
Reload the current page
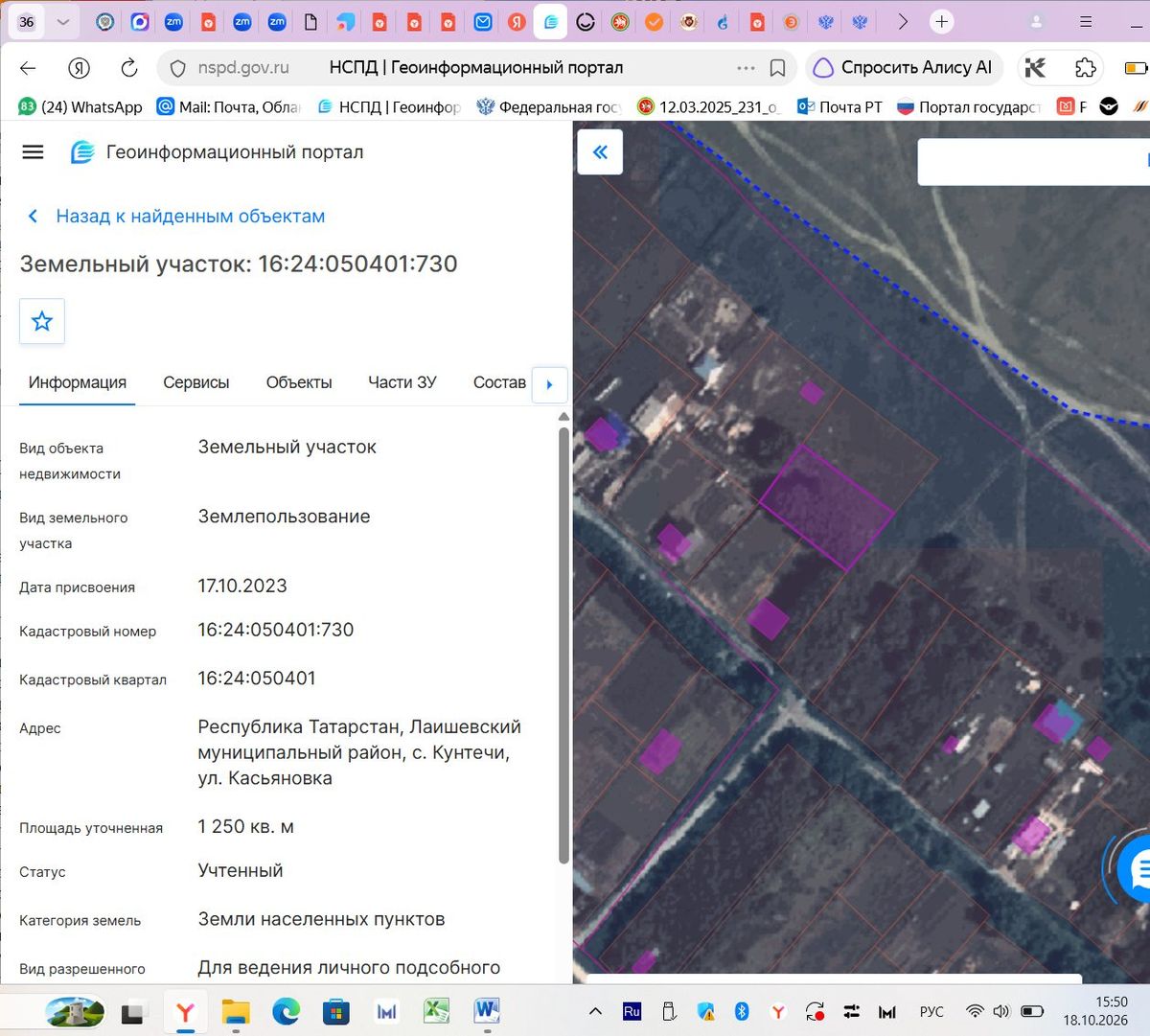click(x=128, y=67)
